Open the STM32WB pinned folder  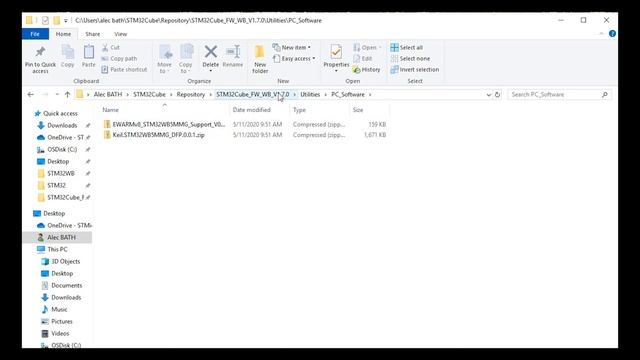tap(60, 173)
